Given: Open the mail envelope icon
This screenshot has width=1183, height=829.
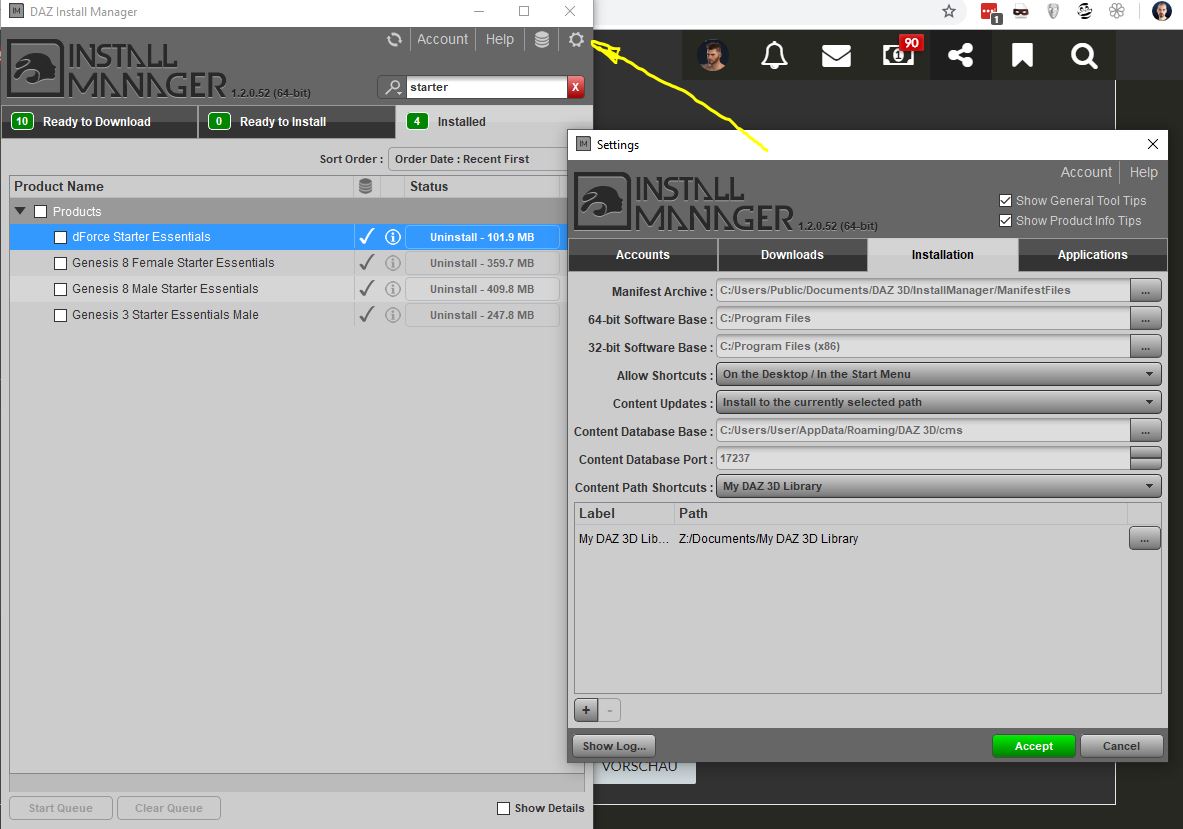Looking at the screenshot, I should tap(836, 56).
